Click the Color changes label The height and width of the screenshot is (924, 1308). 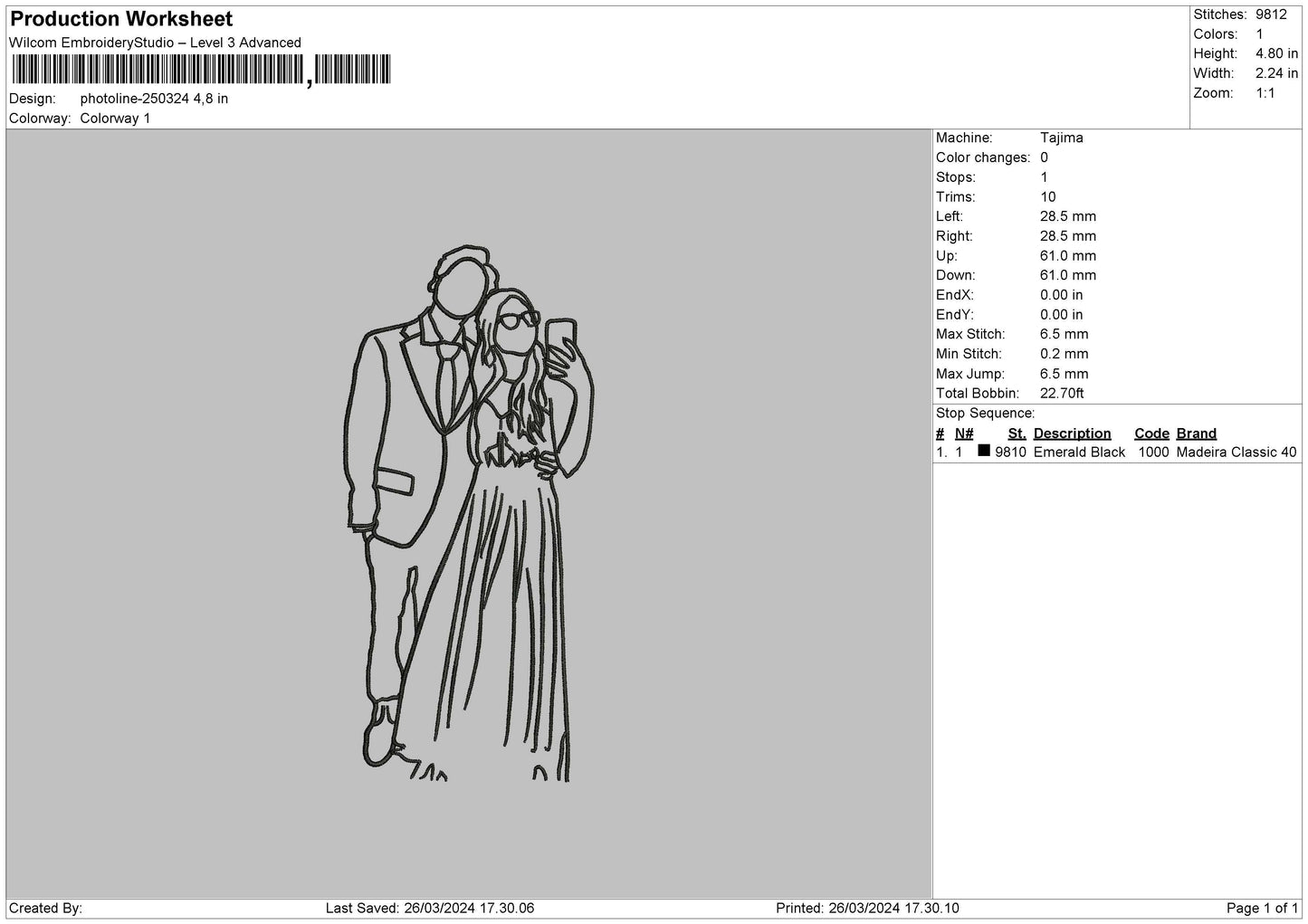(x=983, y=157)
